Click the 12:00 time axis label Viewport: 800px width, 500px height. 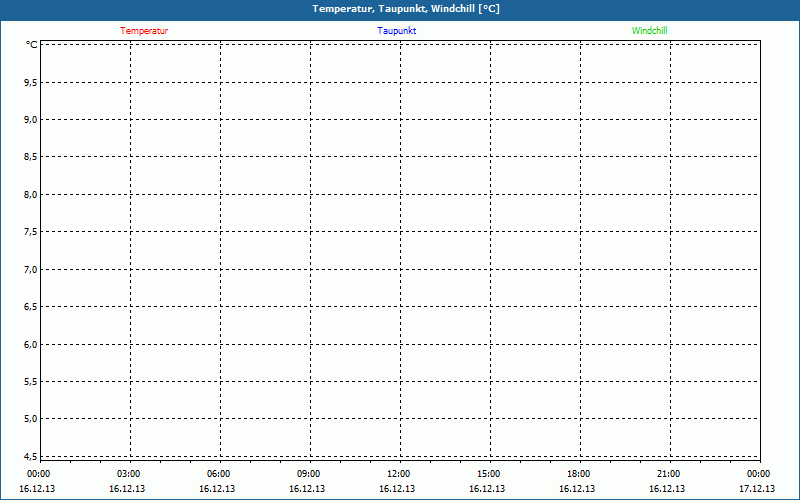coord(398,474)
